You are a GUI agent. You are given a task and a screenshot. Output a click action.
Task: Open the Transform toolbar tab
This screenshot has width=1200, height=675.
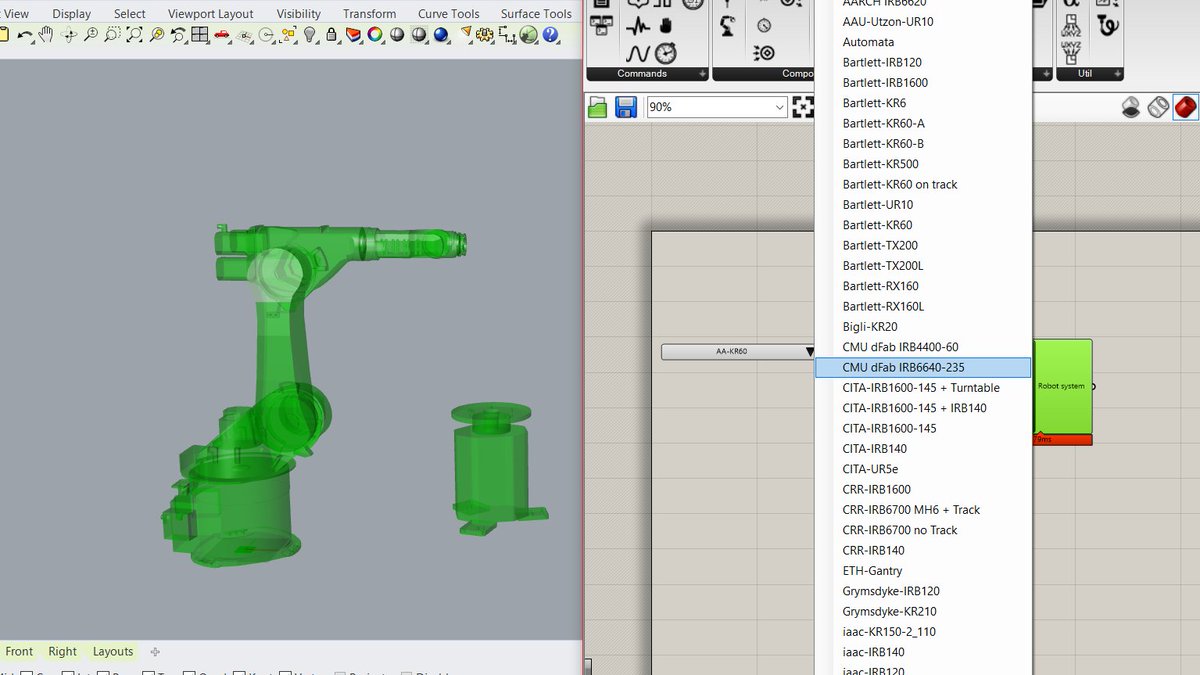tap(370, 14)
